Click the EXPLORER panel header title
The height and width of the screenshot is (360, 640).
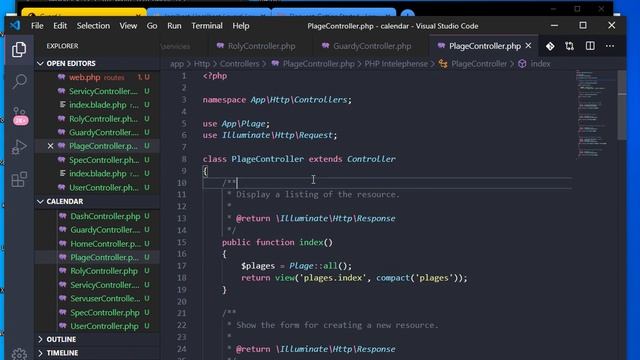click(x=62, y=46)
